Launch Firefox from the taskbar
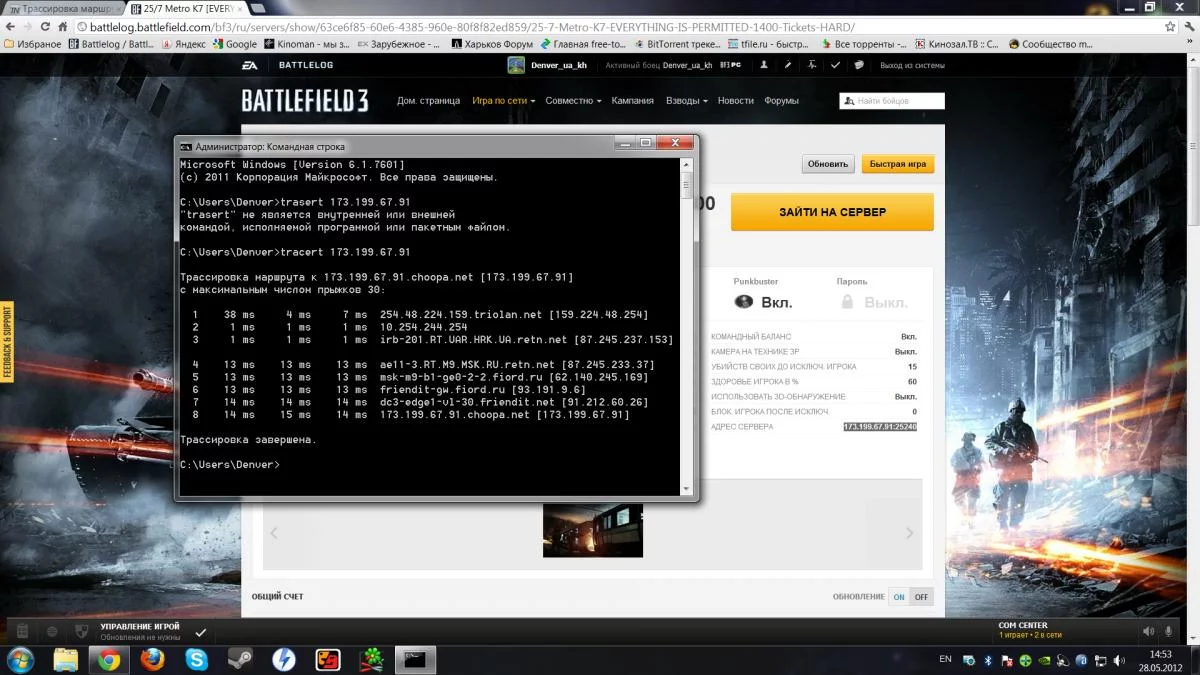 pos(152,659)
